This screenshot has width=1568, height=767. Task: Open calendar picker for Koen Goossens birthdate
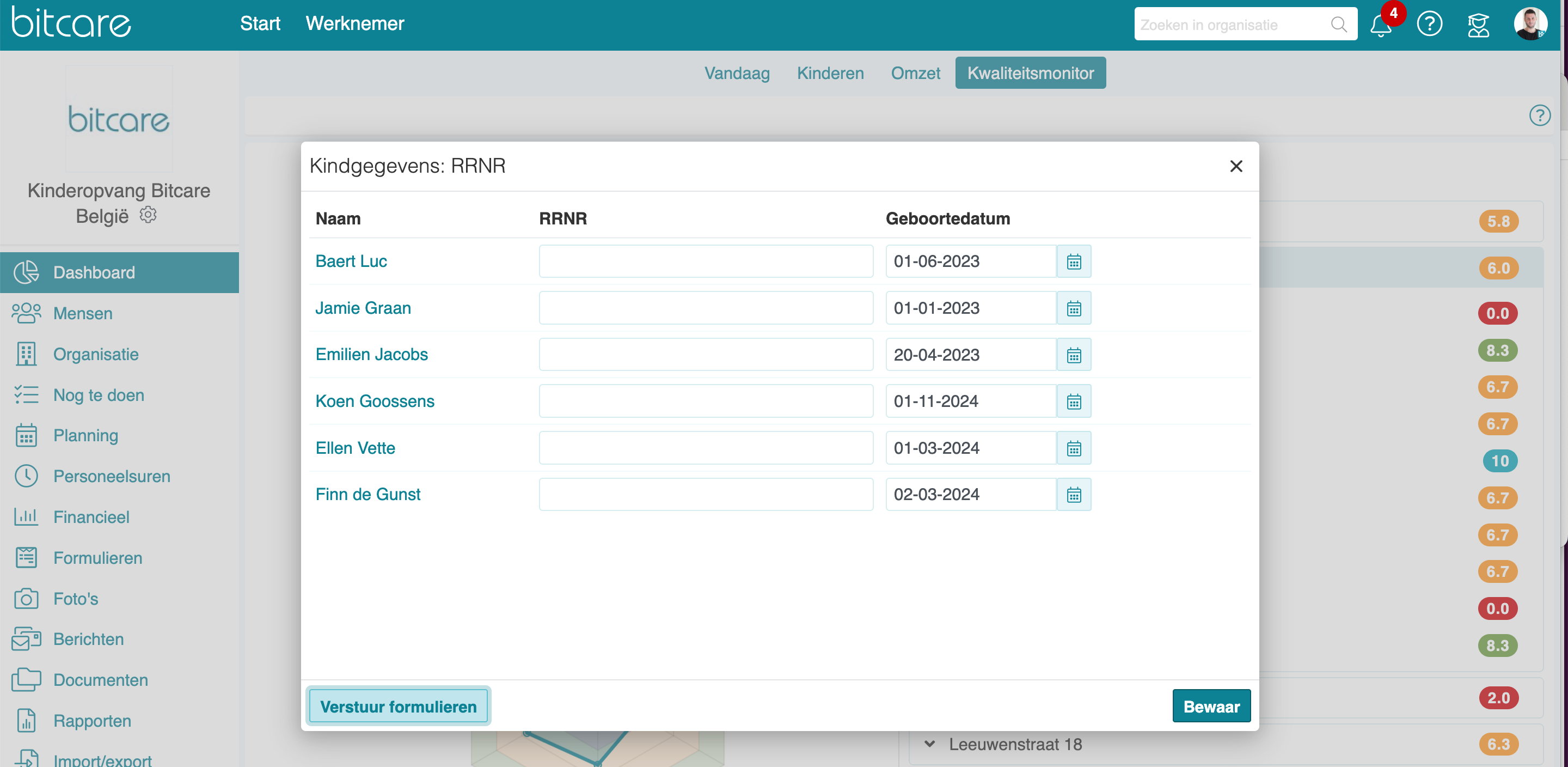coord(1073,401)
